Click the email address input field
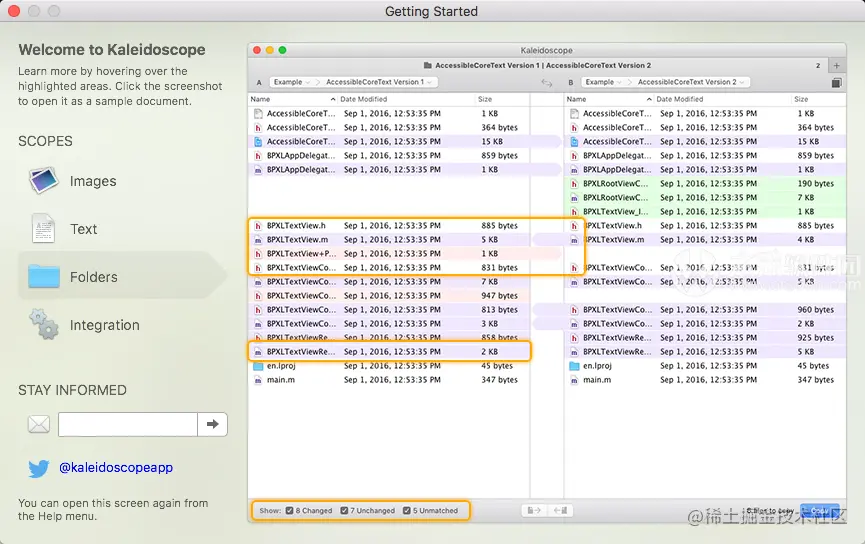 pos(127,424)
